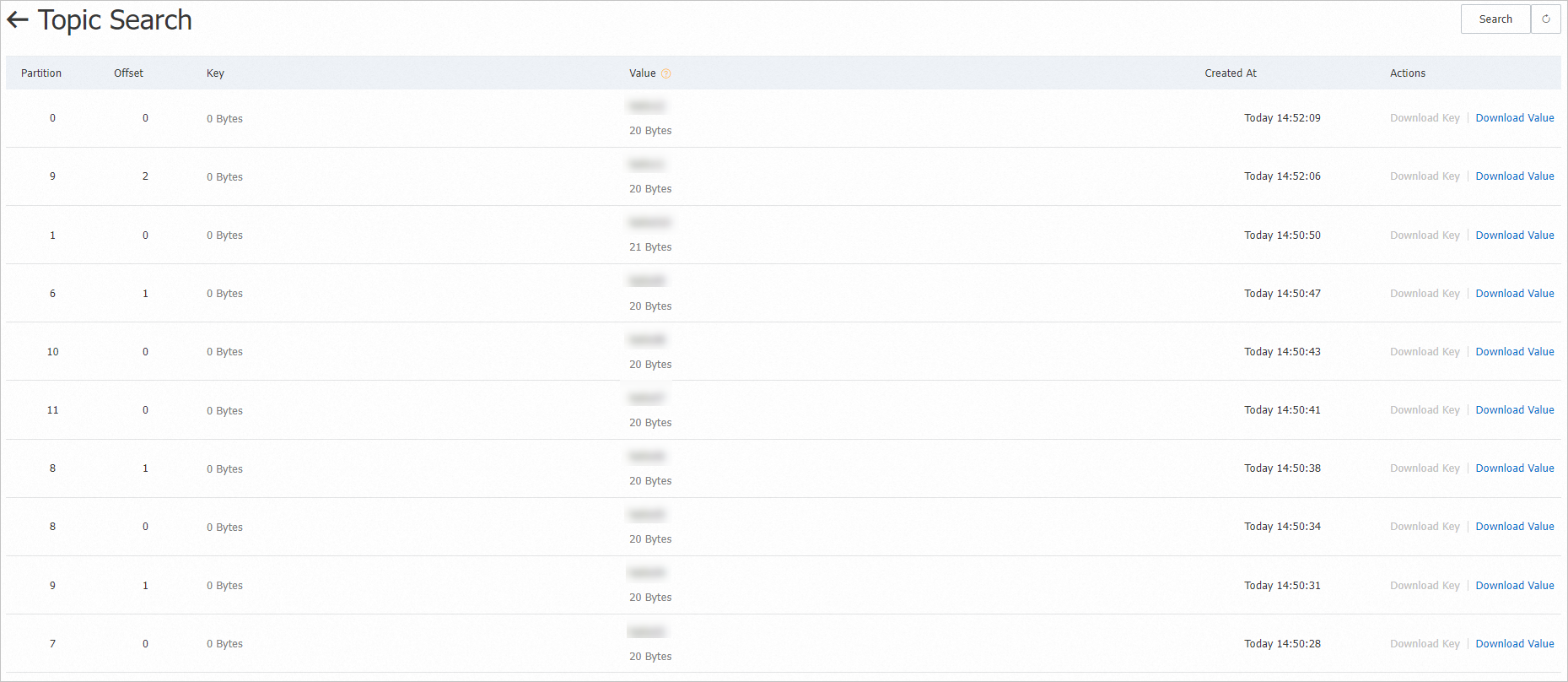Click offset 1 in the 14:50:47 row
This screenshot has width=1568, height=682.
pyautogui.click(x=145, y=294)
